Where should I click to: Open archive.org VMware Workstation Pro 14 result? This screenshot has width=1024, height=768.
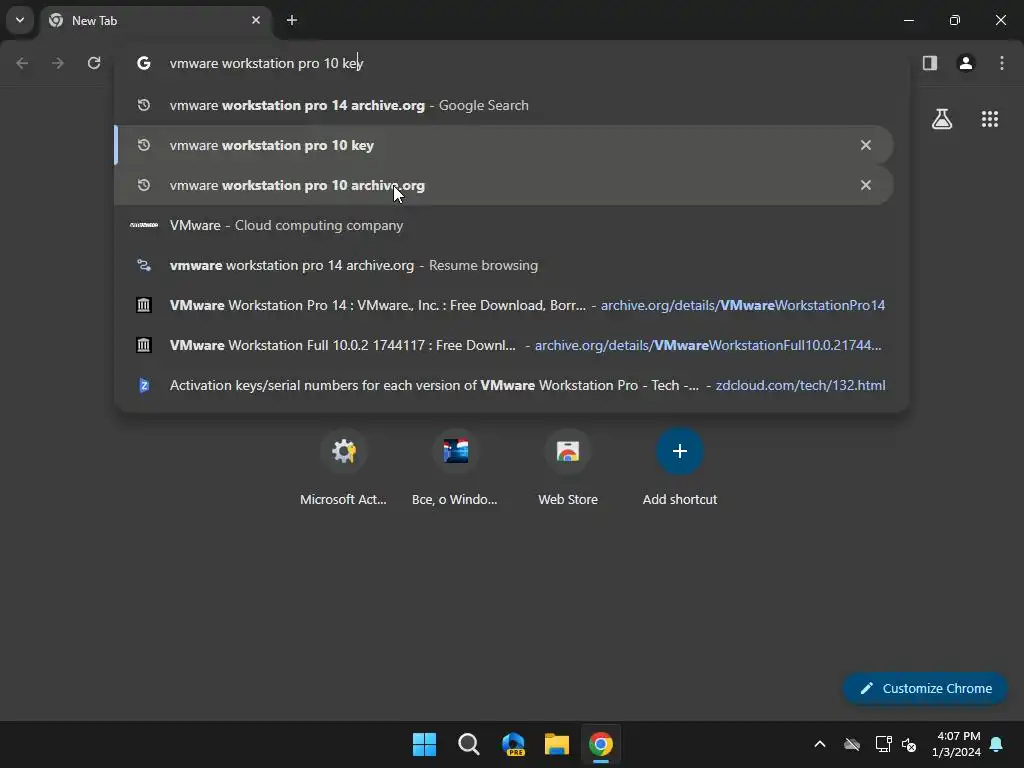pyautogui.click(x=504, y=305)
